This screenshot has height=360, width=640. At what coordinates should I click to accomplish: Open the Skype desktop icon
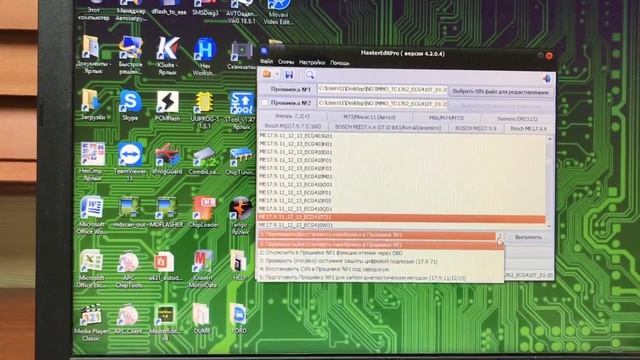point(130,105)
